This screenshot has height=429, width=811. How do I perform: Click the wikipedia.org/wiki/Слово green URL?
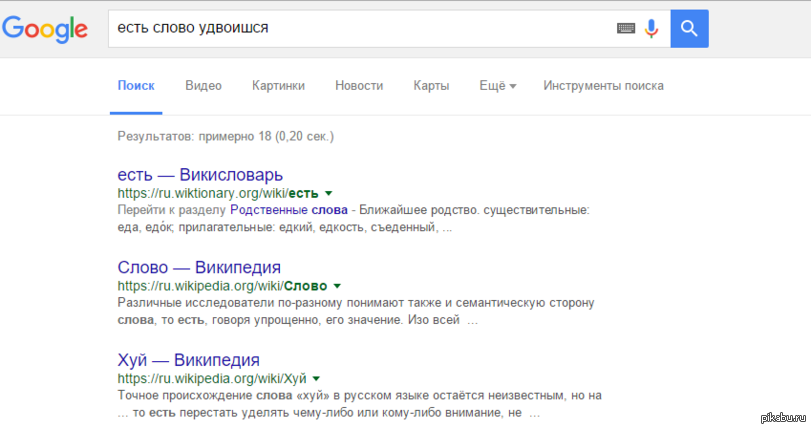[x=222, y=286]
